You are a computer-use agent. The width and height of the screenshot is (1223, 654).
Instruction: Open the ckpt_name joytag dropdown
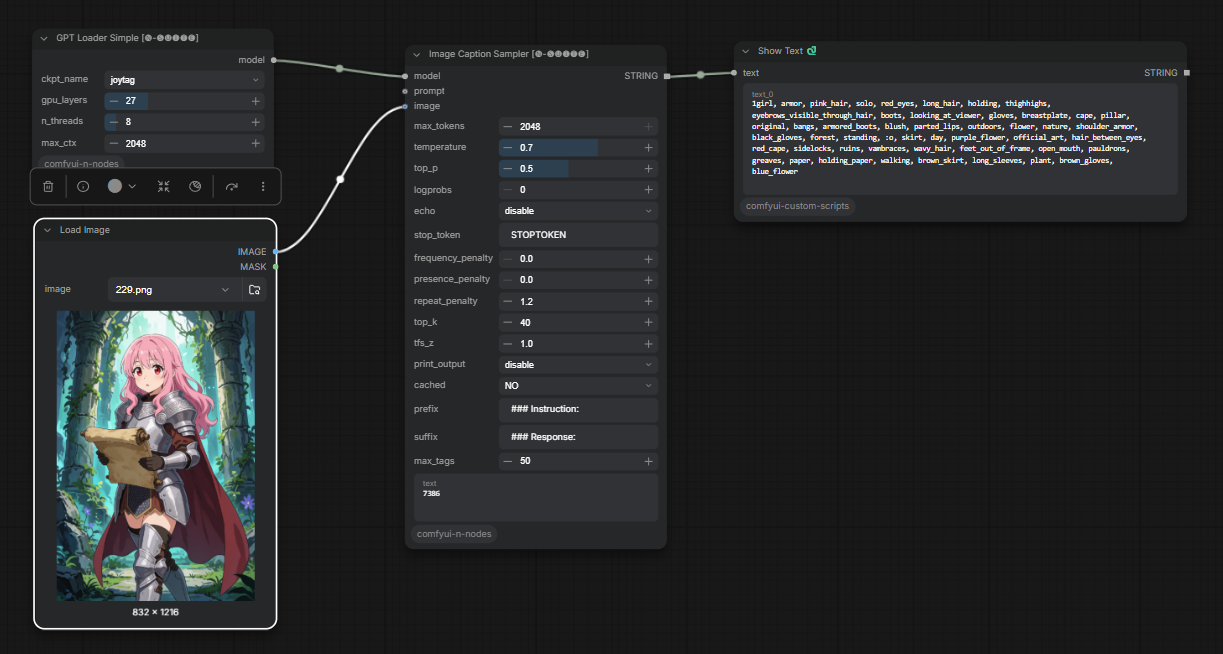point(184,79)
